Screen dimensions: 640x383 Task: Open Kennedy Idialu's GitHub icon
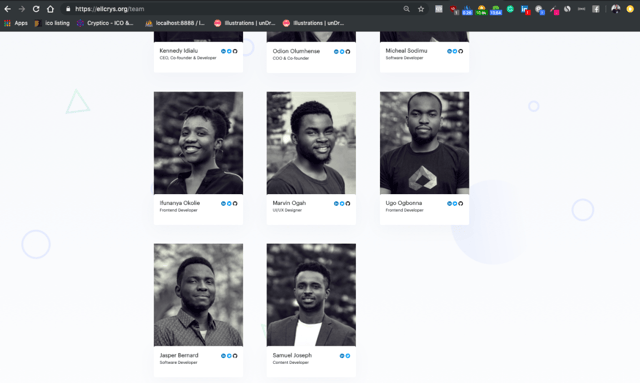[235, 51]
